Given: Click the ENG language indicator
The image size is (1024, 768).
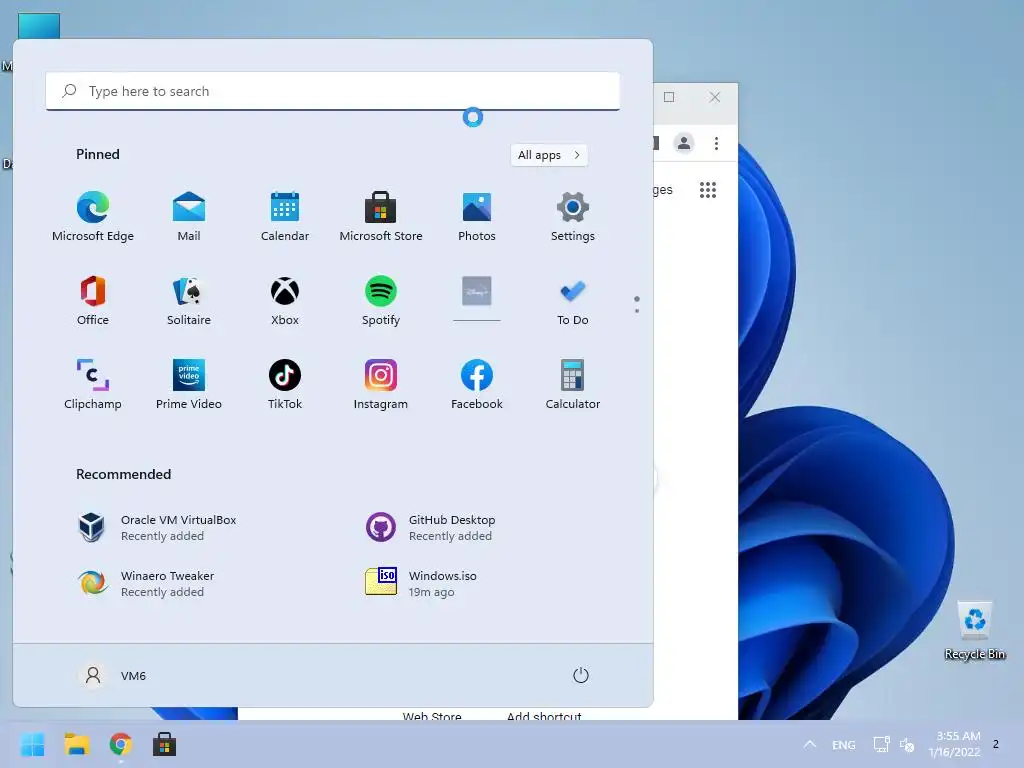Looking at the screenshot, I should click(843, 744).
